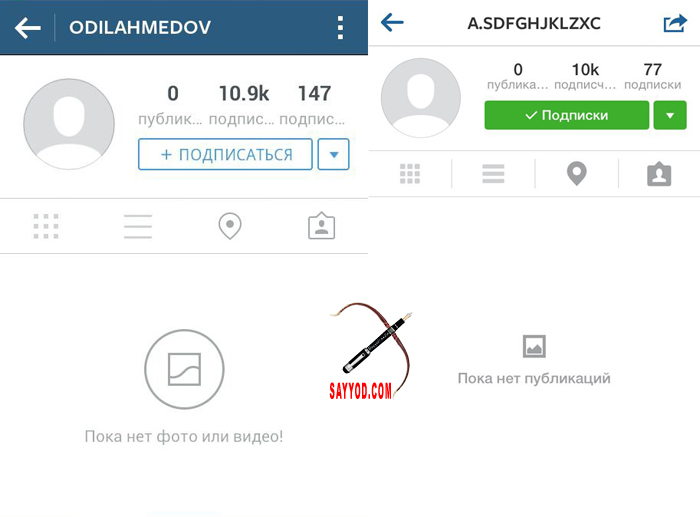Image resolution: width=700 pixels, height=517 pixels.
Task: View A.SDFGHJKLZXC's 10k followers
Action: (x=585, y=76)
